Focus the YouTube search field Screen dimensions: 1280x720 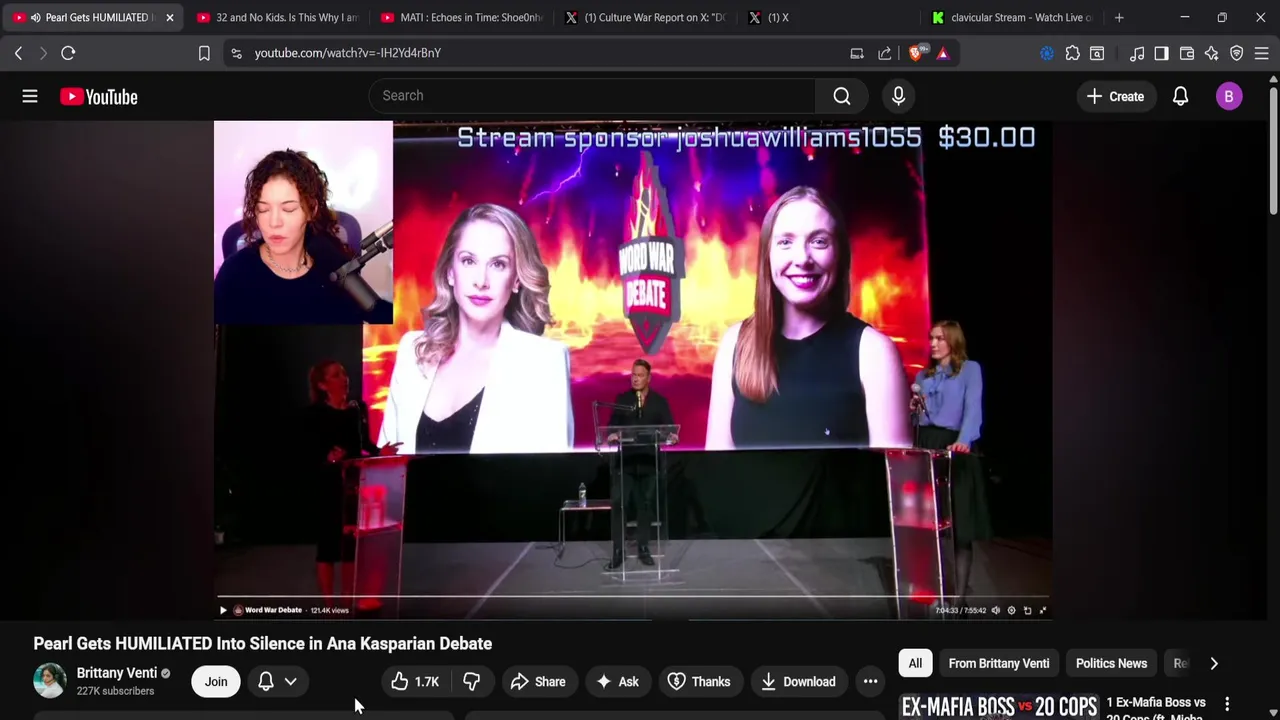point(592,96)
